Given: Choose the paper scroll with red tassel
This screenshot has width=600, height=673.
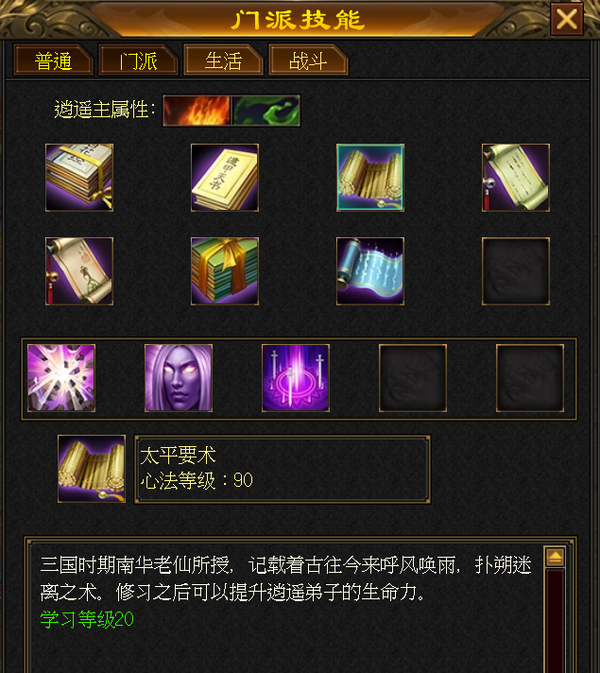Looking at the screenshot, I should pos(516,177).
